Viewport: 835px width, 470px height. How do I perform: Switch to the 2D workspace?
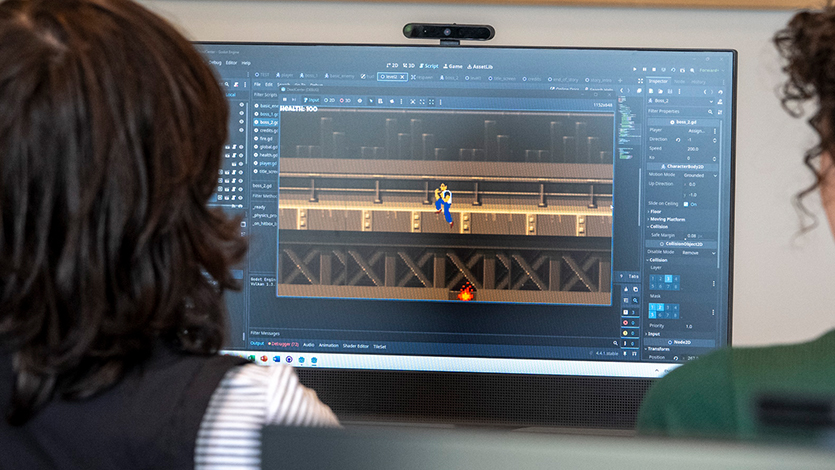(x=392, y=65)
